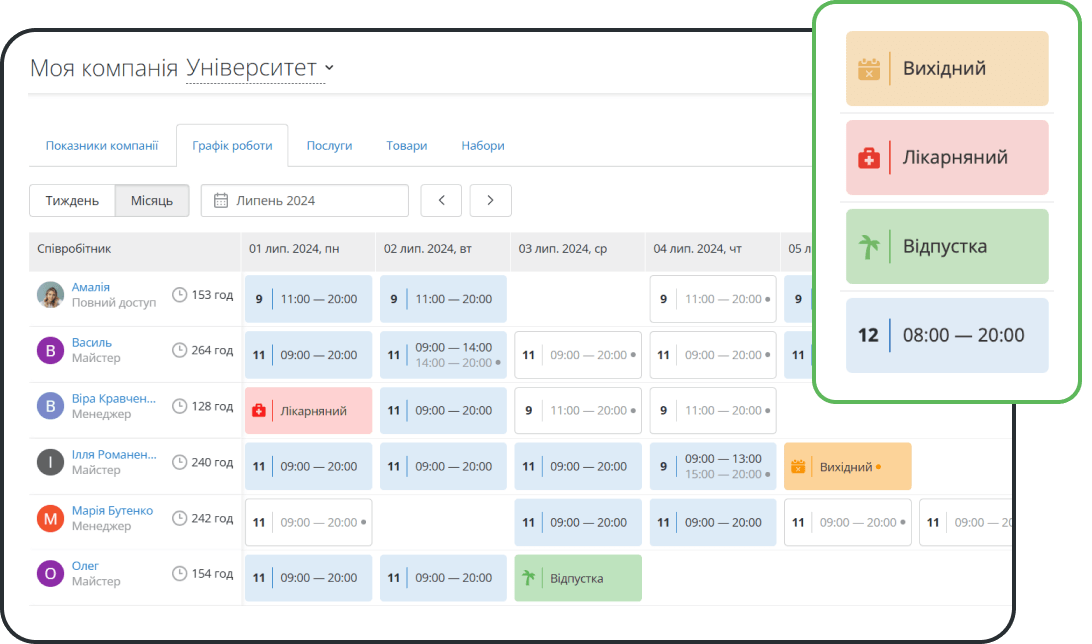Click the purple avatar icon for Василь
This screenshot has width=1092, height=644.
pos(50,350)
